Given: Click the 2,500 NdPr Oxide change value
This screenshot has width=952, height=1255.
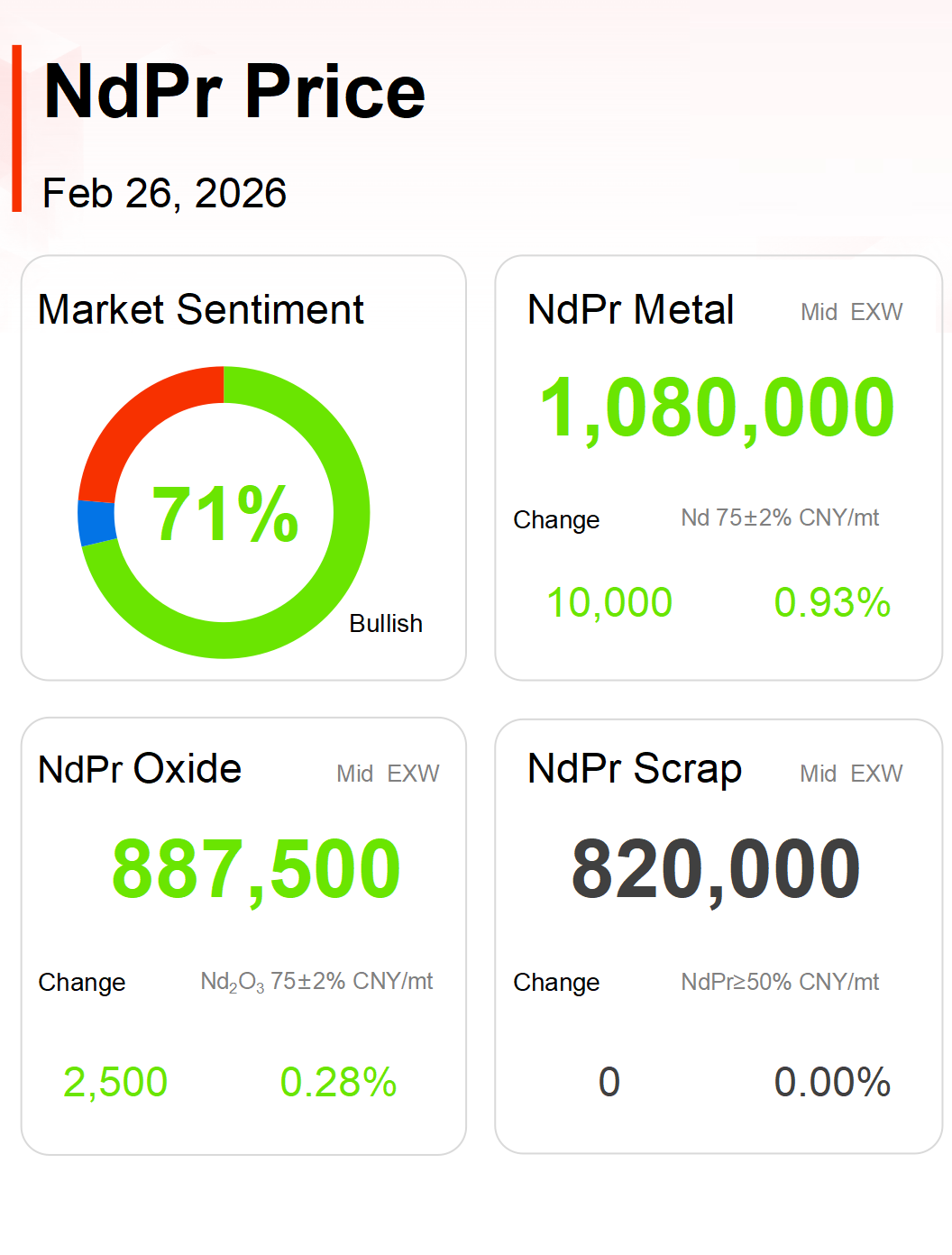Looking at the screenshot, I should coord(115,1082).
